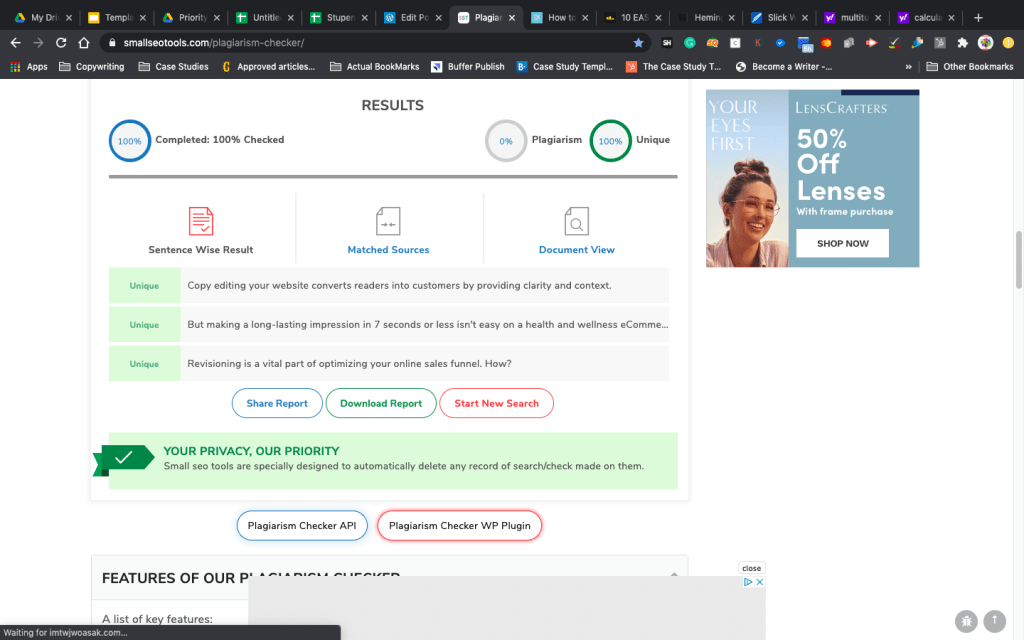Click the address bar to edit URL
The image size is (1024, 640).
(300, 42)
